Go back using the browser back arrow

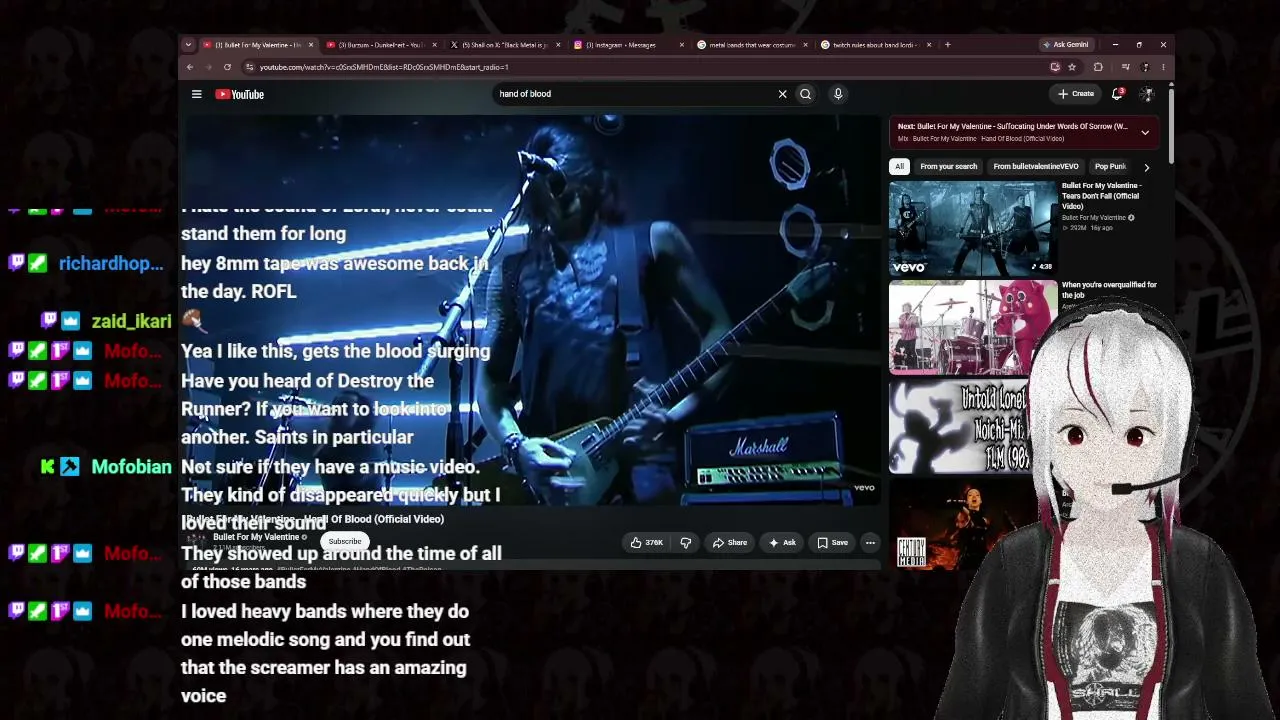point(189,67)
